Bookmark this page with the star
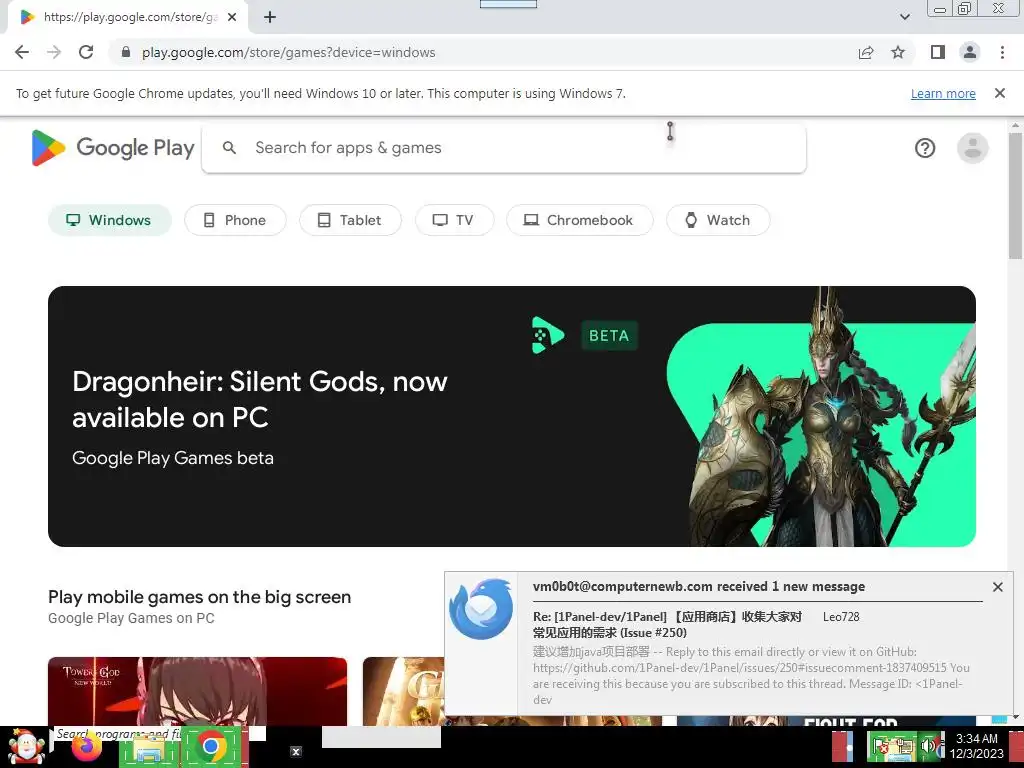The image size is (1024, 768). click(898, 52)
